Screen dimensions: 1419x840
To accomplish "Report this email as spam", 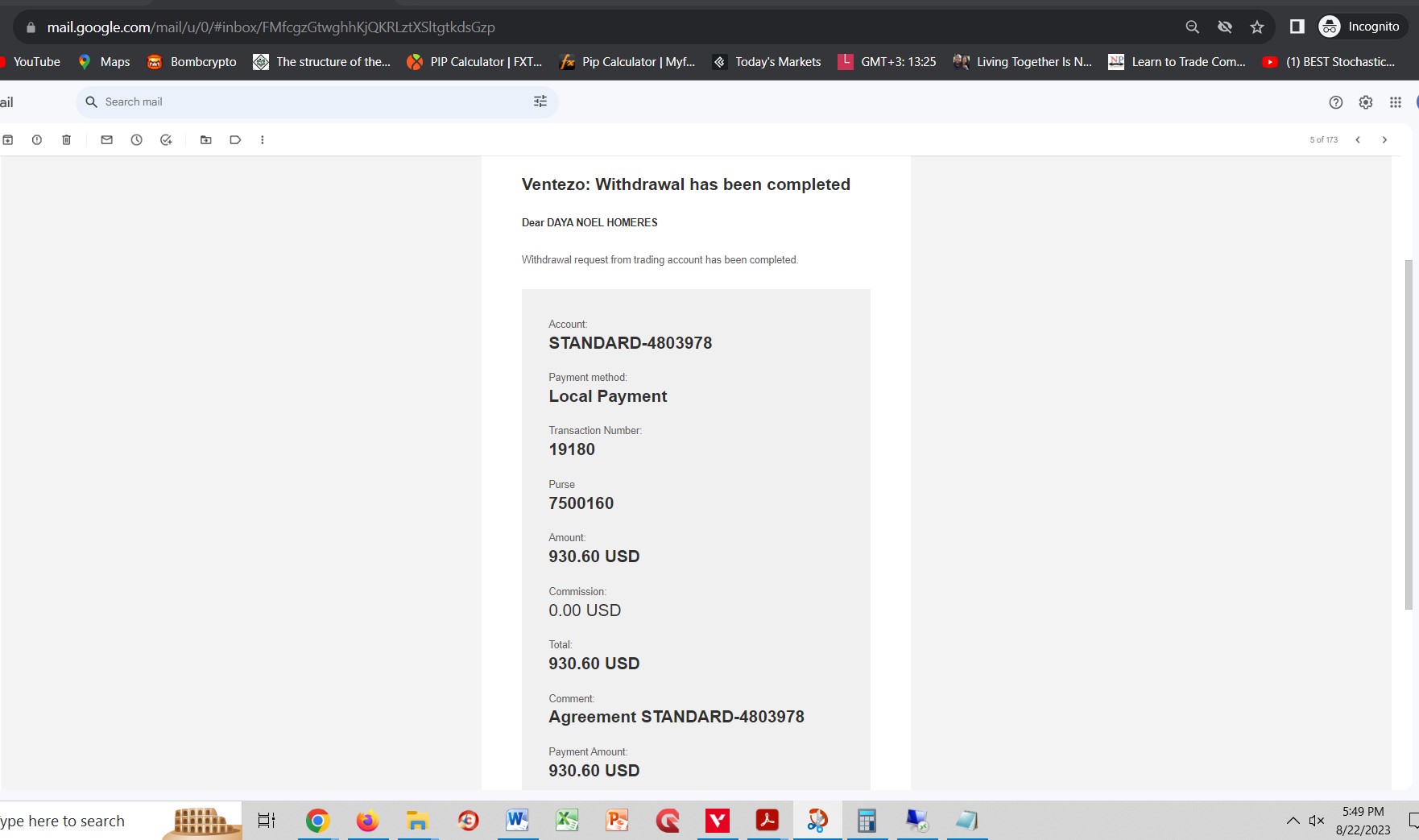I will tap(37, 140).
